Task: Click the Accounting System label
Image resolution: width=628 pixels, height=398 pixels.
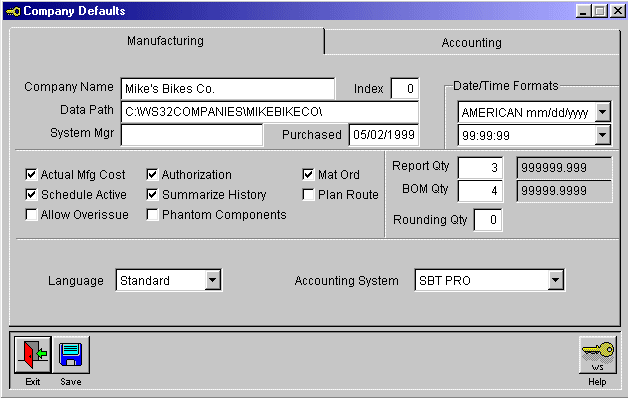Action: pos(346,281)
